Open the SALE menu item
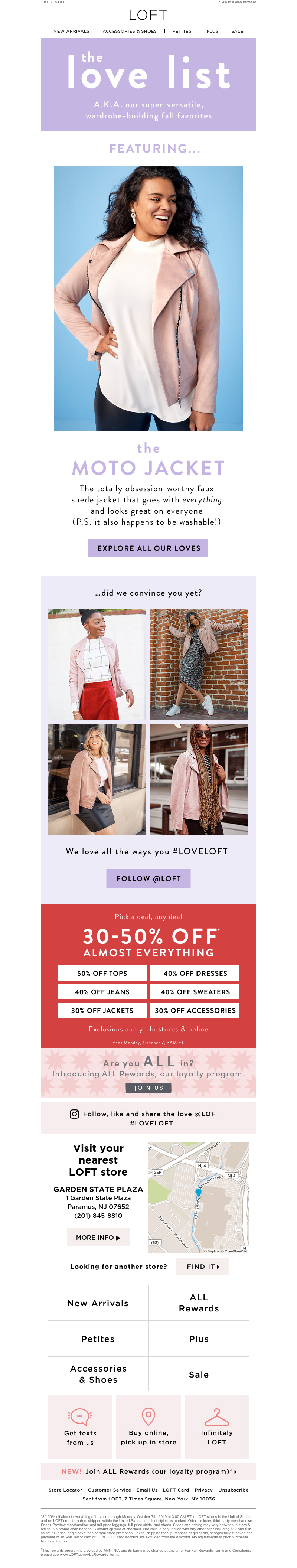297x1568 pixels. [237, 31]
